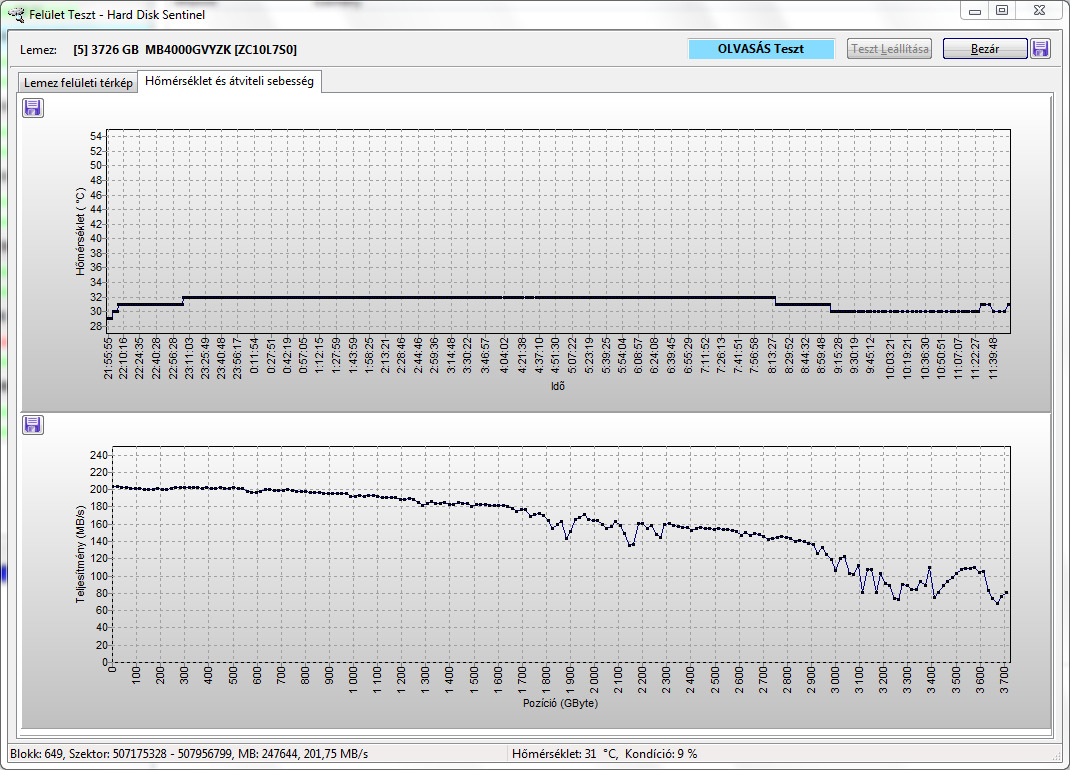This screenshot has width=1070, height=770.
Task: Close the window with Bezár button
Action: (x=985, y=48)
